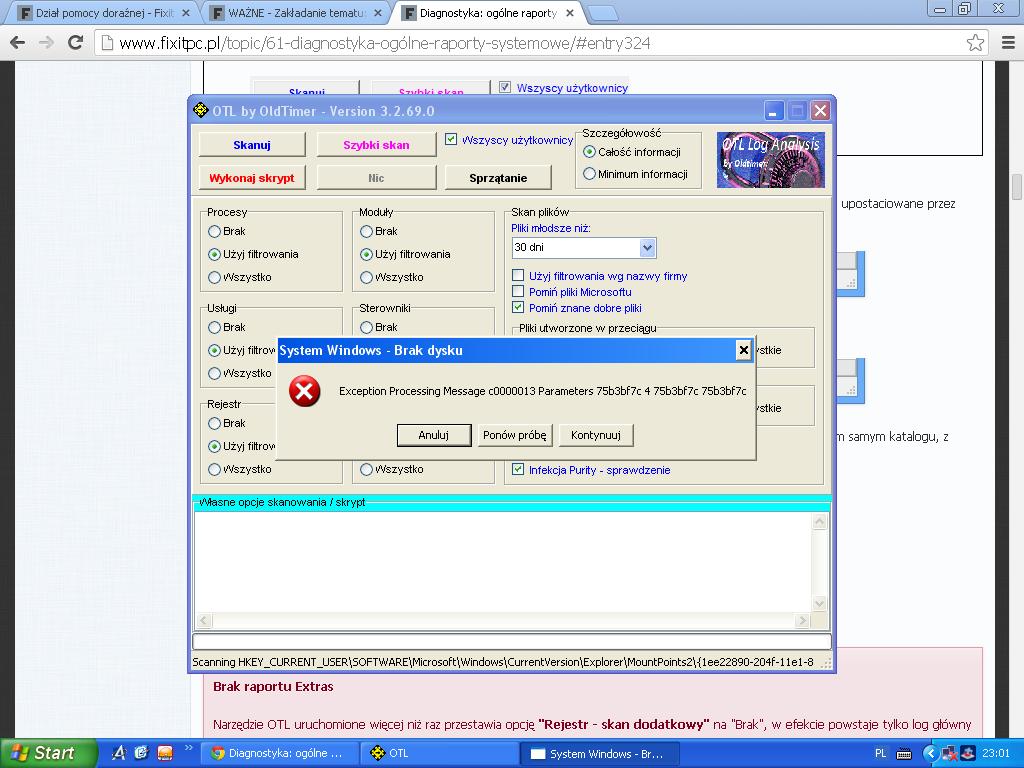Expand hidden system tray icons

click(x=931, y=754)
